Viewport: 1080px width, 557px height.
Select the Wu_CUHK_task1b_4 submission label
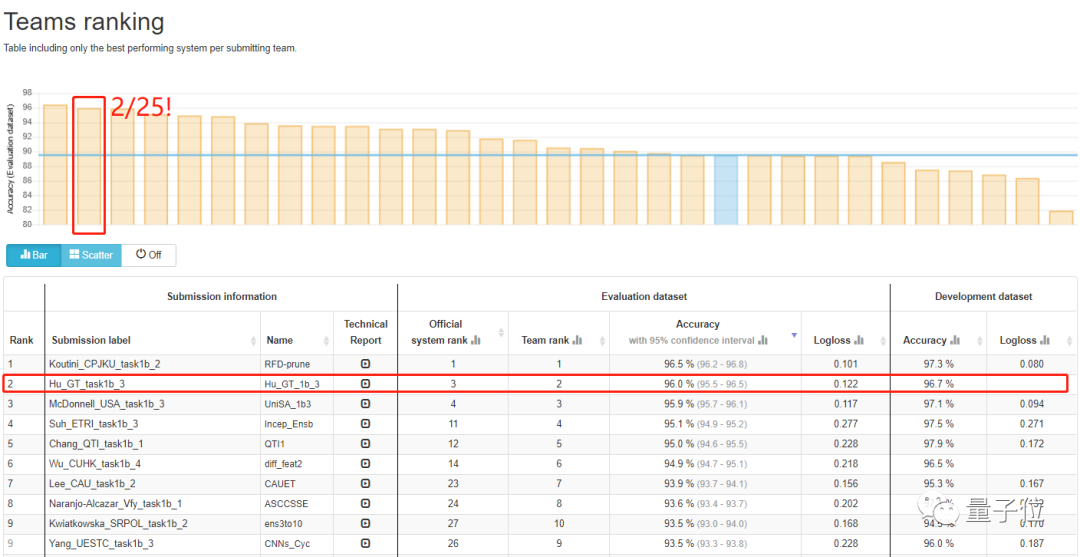click(x=95, y=463)
